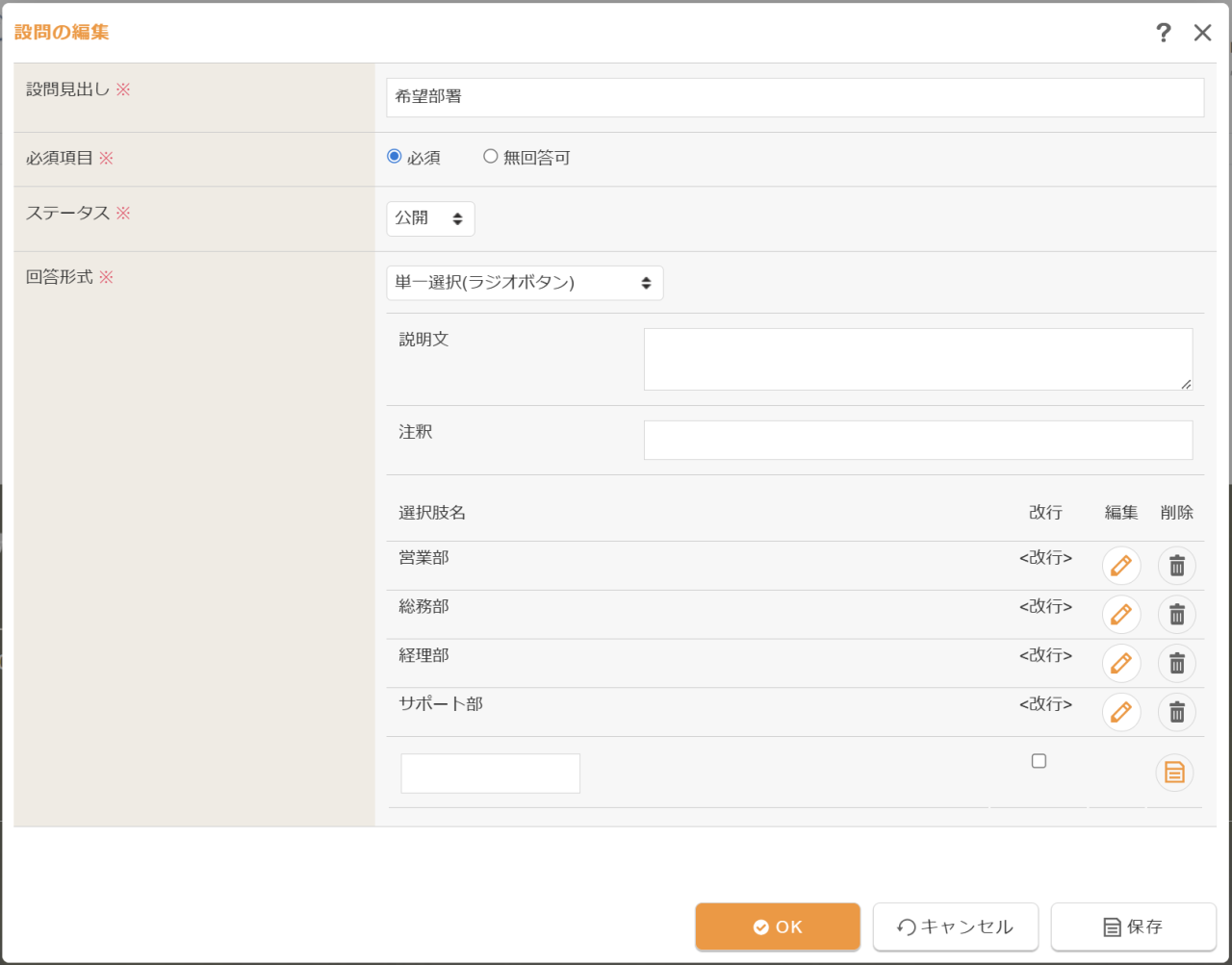1232x965 pixels.
Task: Edit the サポート部 option
Action: pyautogui.click(x=1120, y=713)
